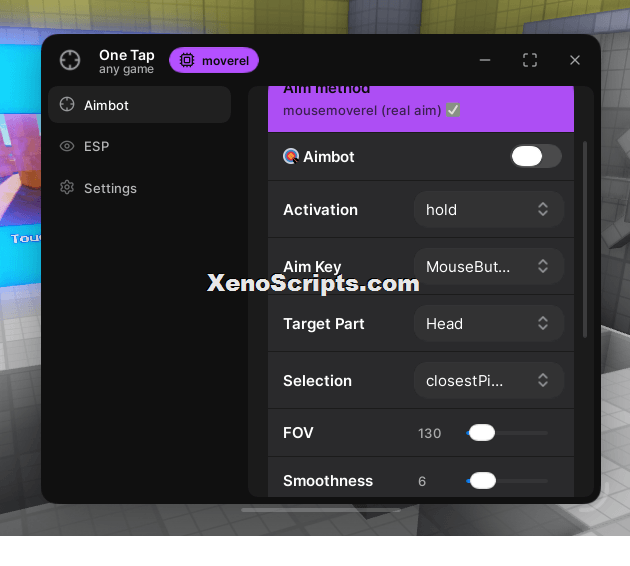Click the FOV value 130
Viewport: 630px width, 566px height.
430,433
